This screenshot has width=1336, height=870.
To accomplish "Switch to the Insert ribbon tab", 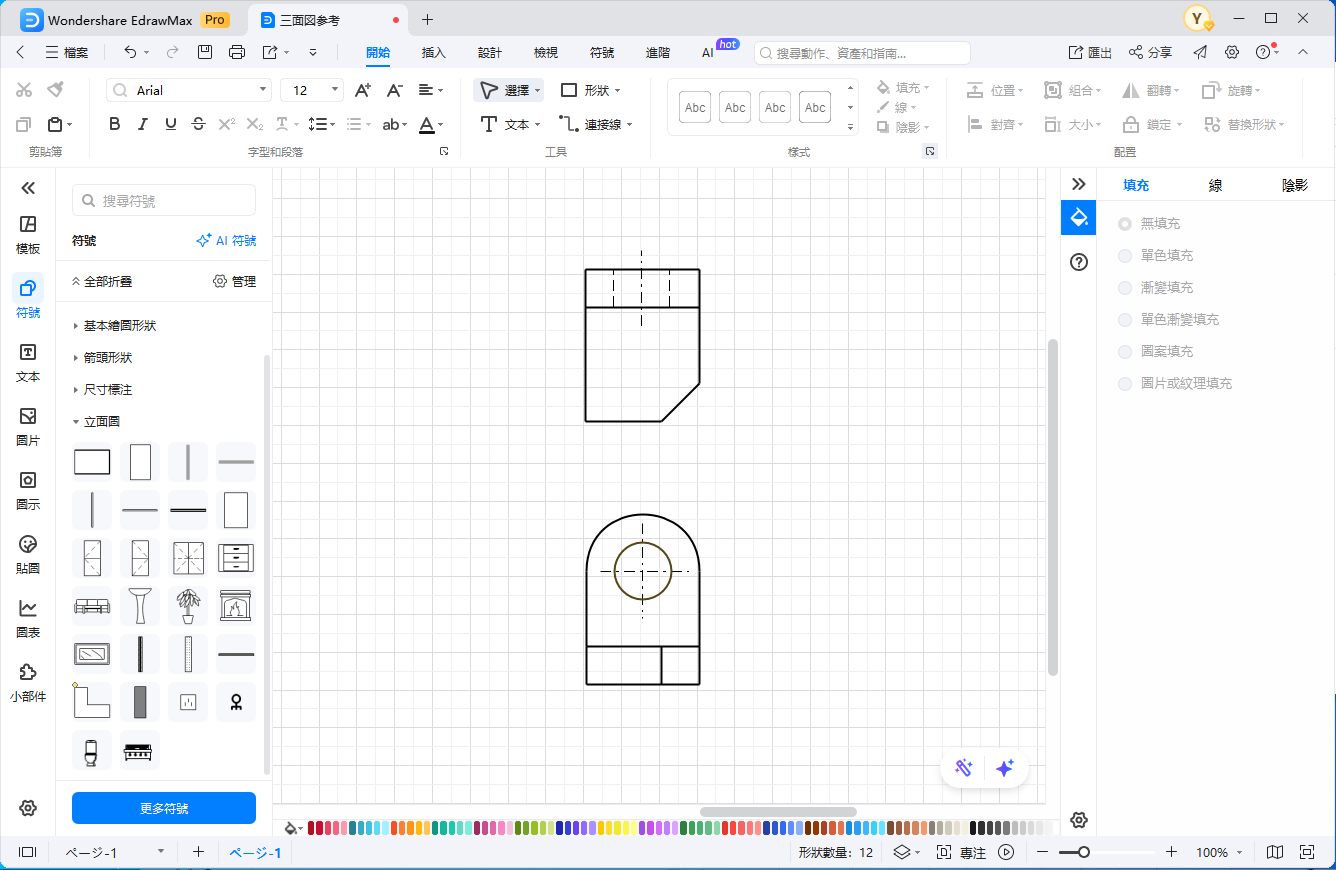I will (x=434, y=52).
